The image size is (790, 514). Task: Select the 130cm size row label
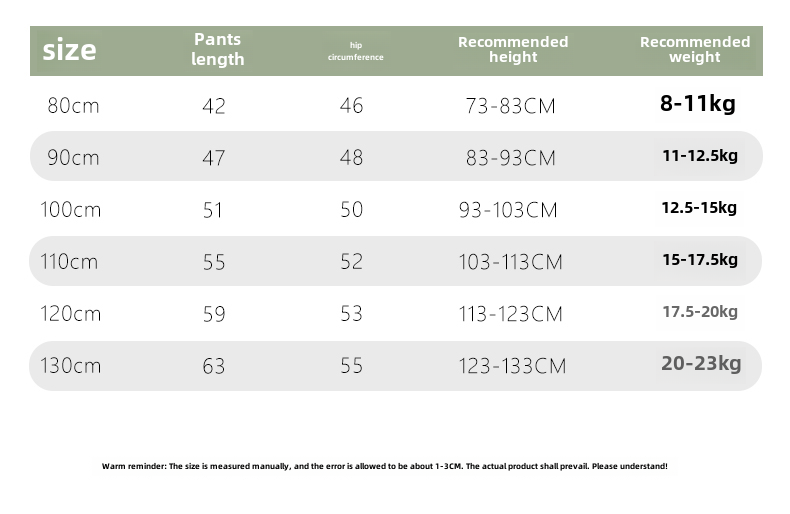(70, 366)
